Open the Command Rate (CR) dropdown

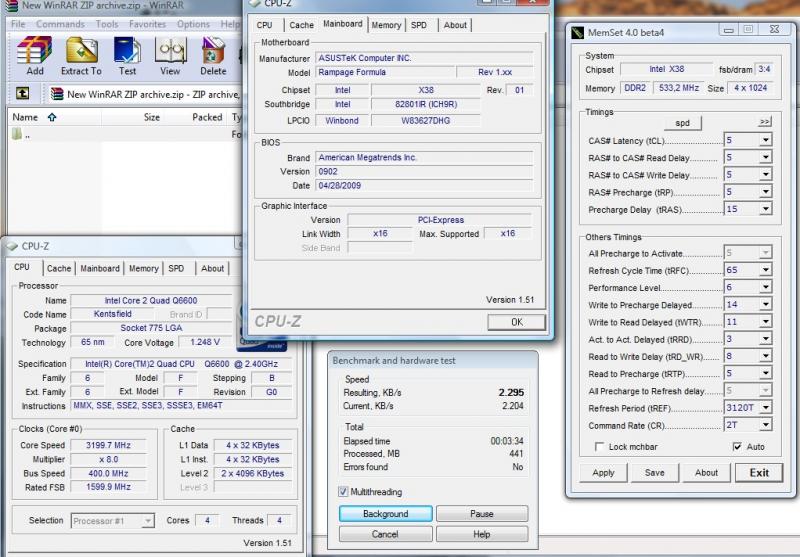point(765,425)
